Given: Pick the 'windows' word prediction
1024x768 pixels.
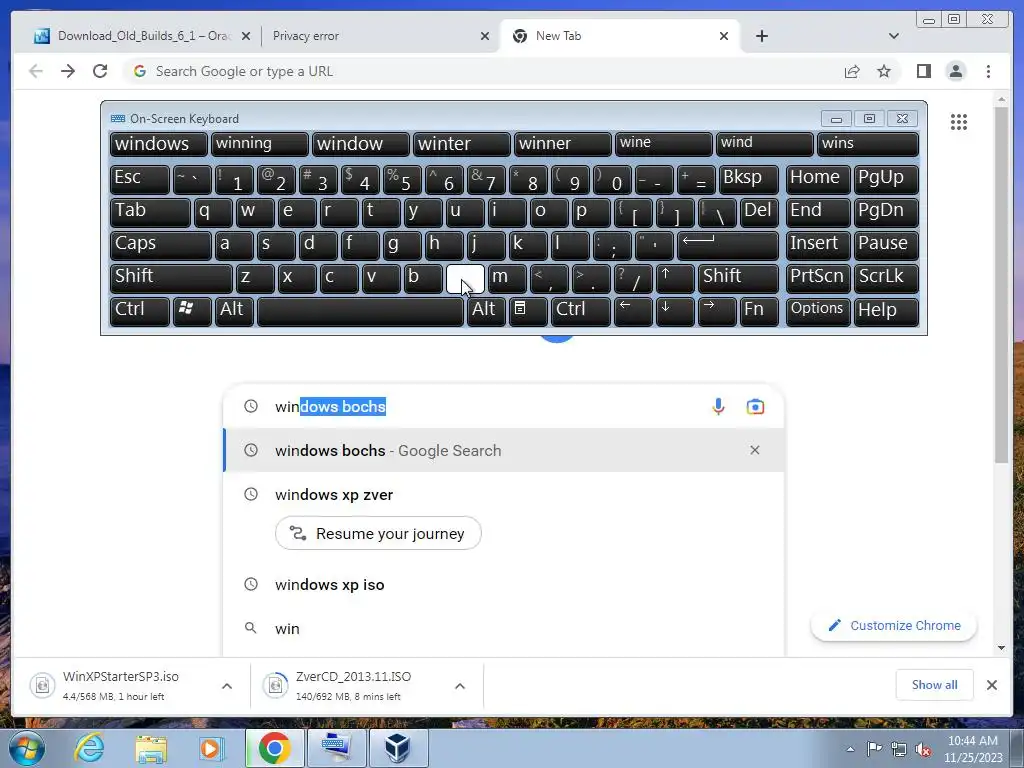Looking at the screenshot, I should pyautogui.click(x=159, y=144).
